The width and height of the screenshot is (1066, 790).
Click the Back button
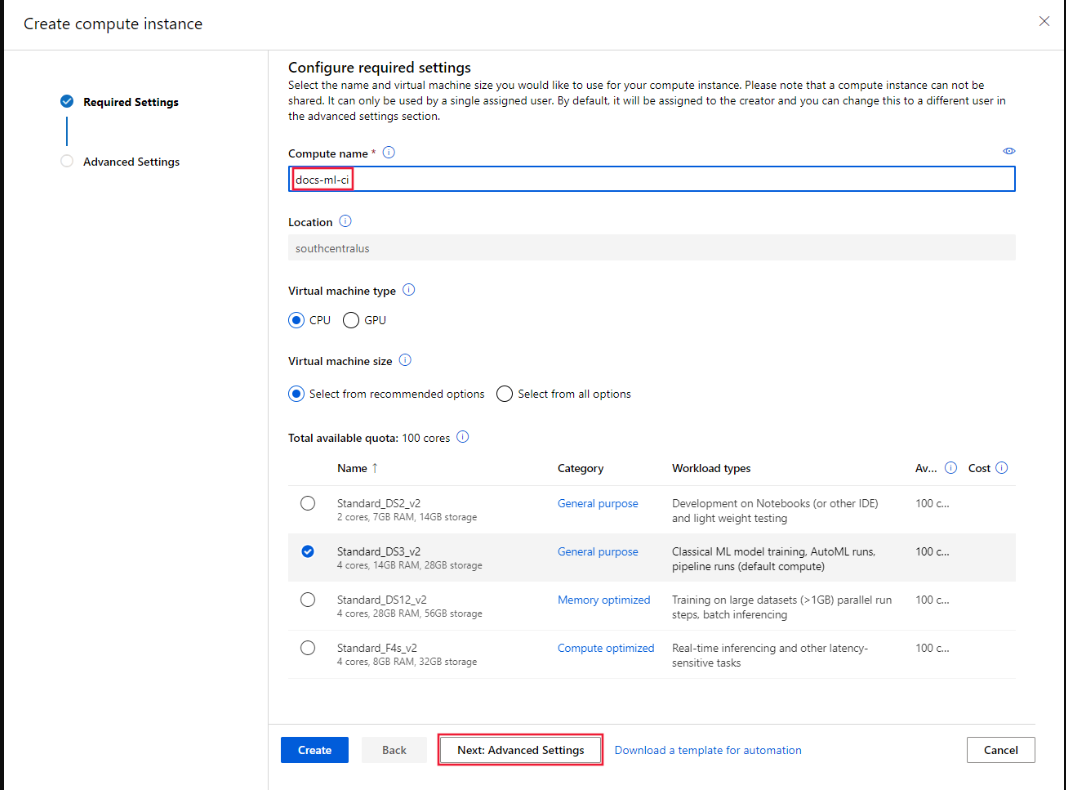pos(394,750)
